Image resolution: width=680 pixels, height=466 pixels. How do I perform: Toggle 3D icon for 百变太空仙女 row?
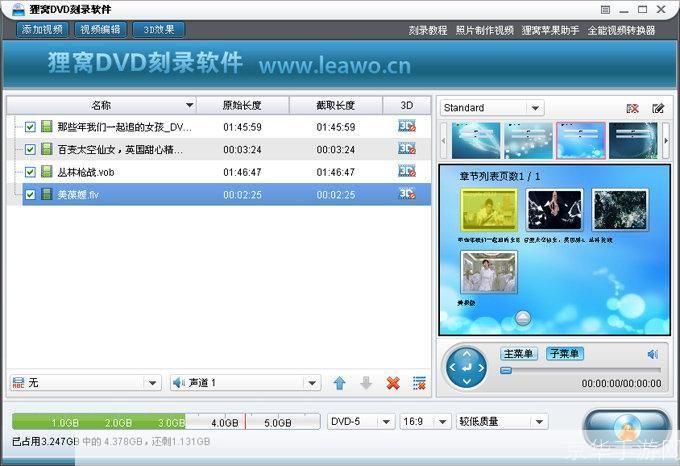point(407,149)
